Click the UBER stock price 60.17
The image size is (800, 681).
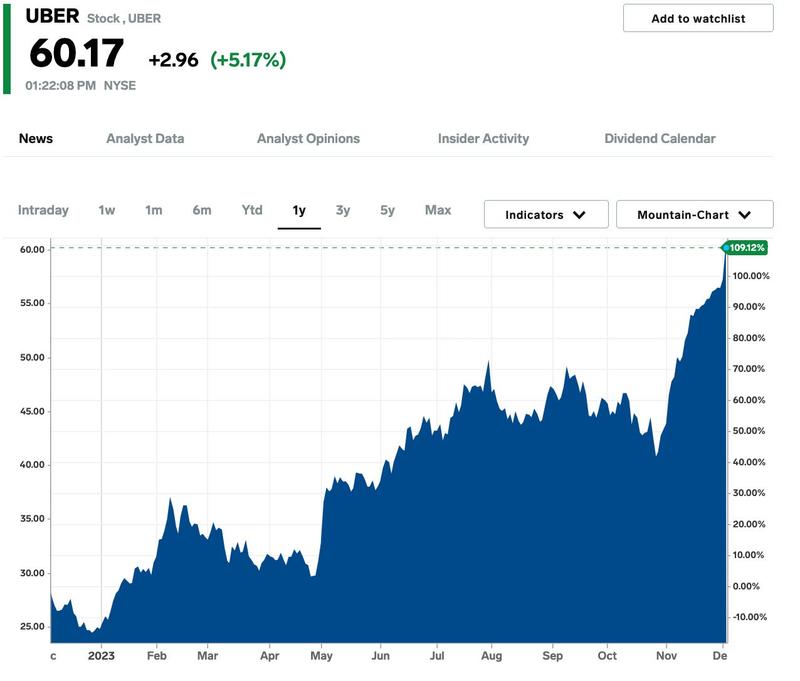(77, 53)
